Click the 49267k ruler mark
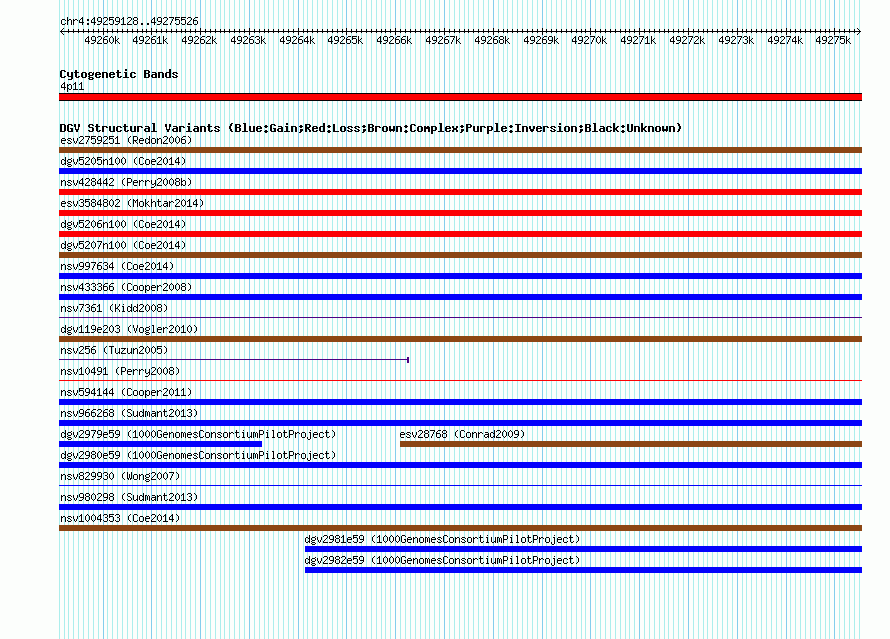Image resolution: width=890 pixels, height=639 pixels. coord(443,40)
